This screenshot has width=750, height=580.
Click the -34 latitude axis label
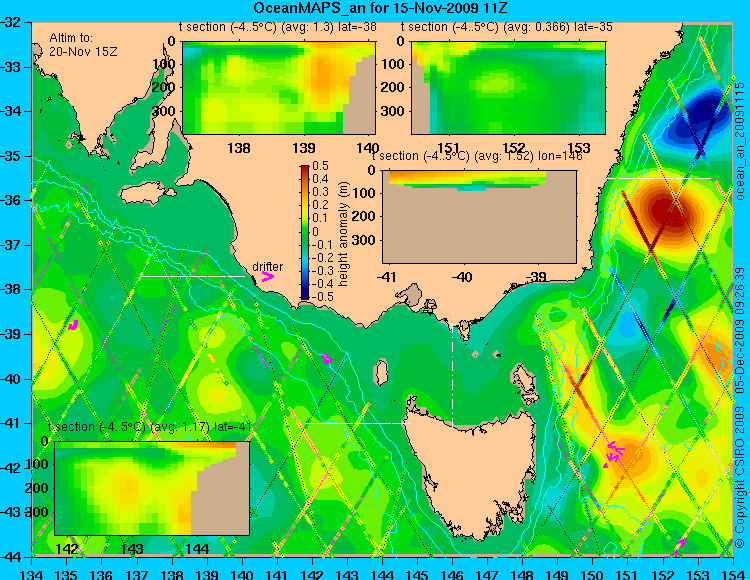point(11,111)
